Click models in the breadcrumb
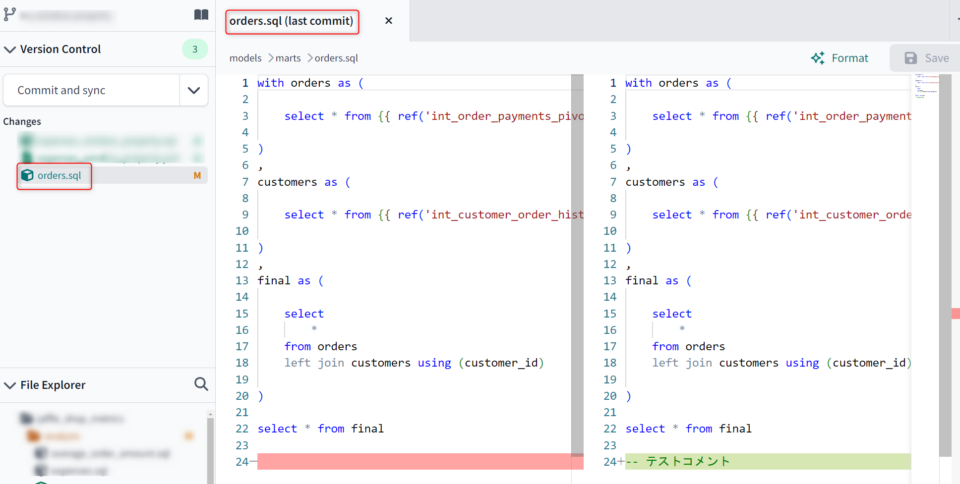 [x=245, y=58]
